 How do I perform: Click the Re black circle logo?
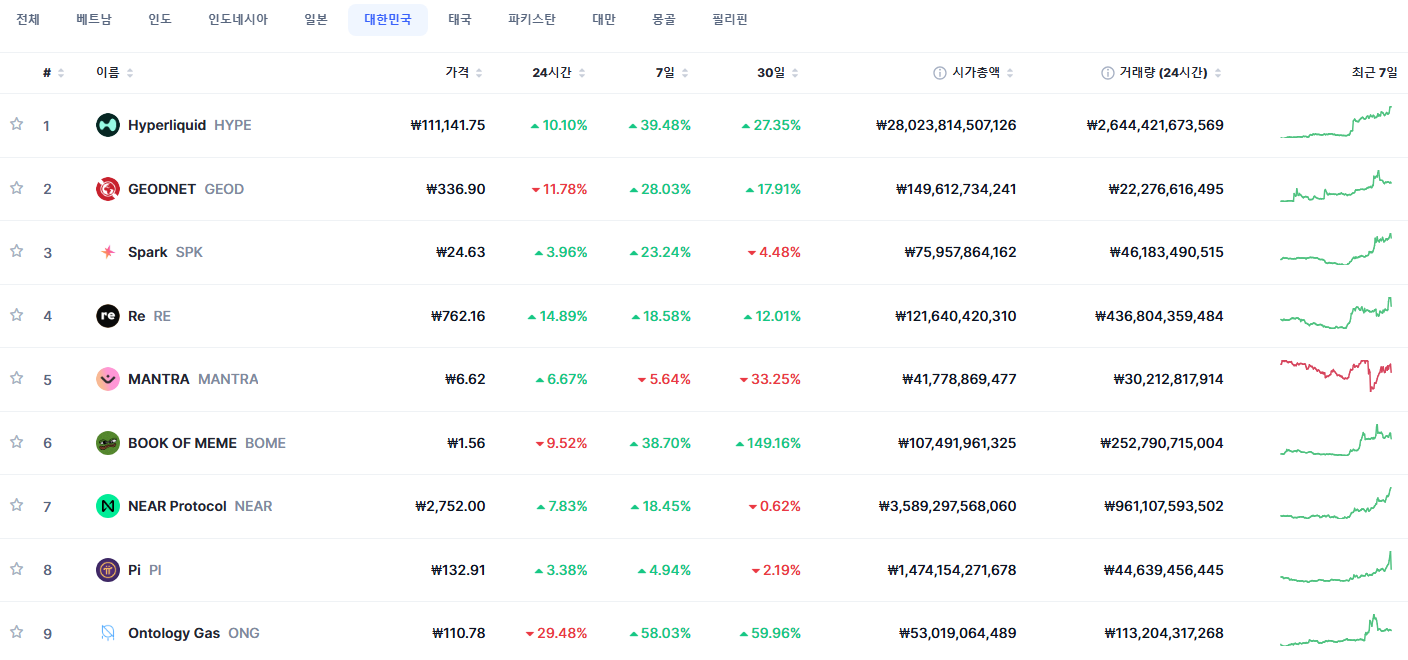point(108,316)
